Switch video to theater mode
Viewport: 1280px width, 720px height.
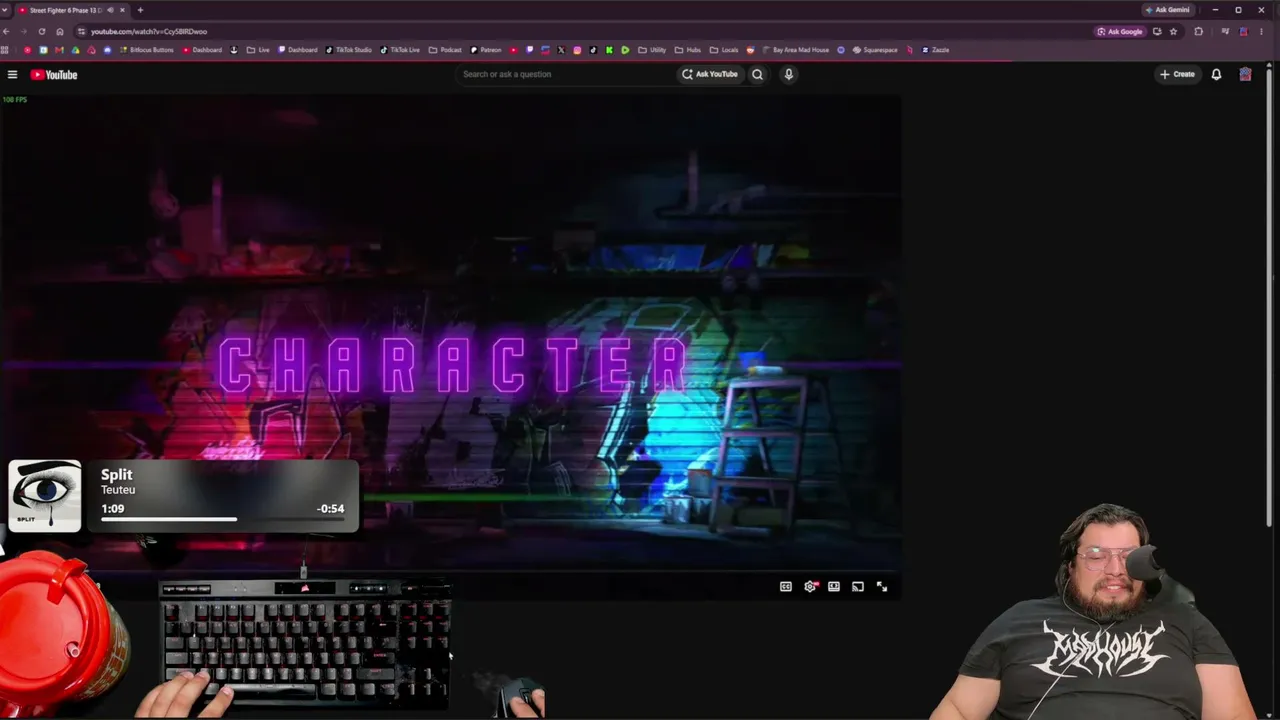pyautogui.click(x=834, y=587)
